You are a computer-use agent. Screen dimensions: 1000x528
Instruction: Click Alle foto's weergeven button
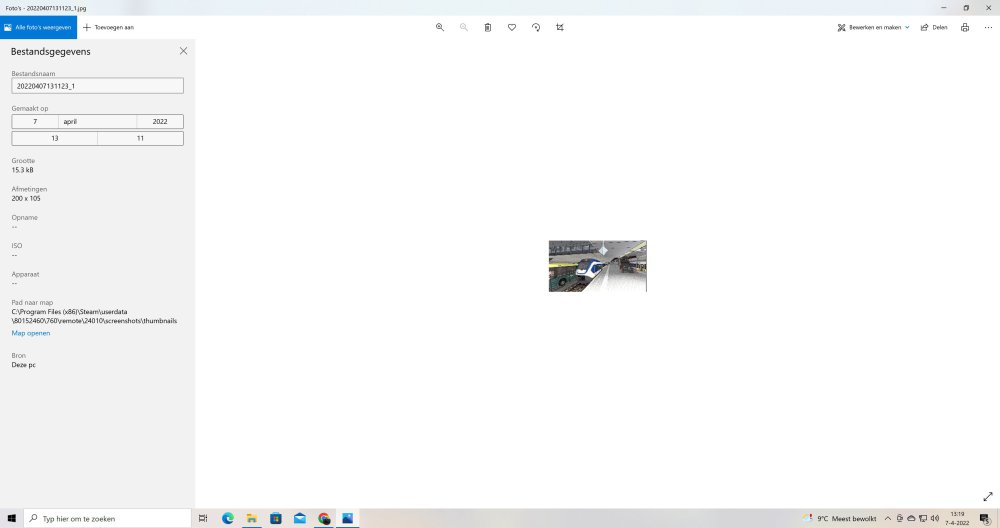tap(37, 27)
